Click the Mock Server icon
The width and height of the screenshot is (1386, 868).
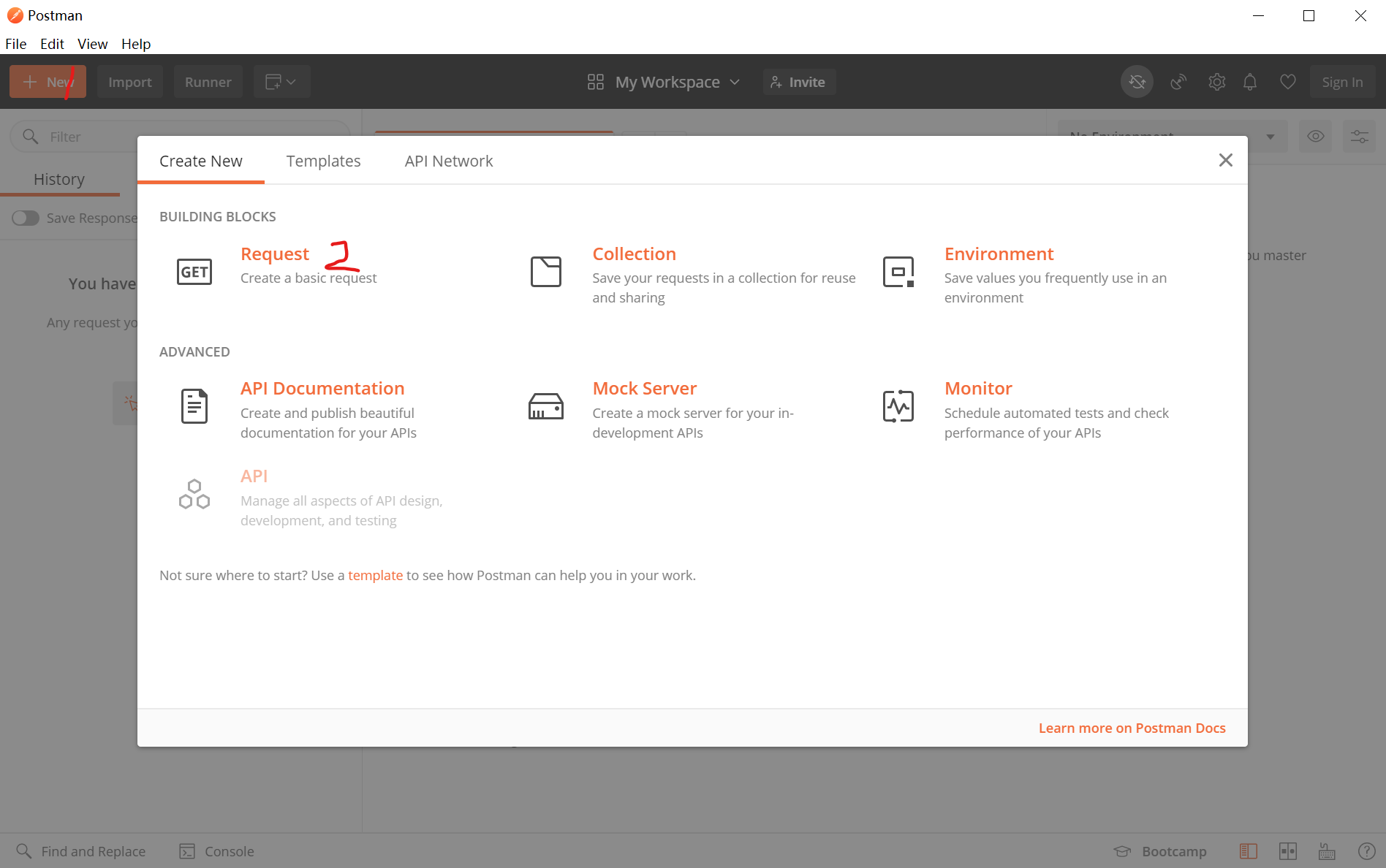pos(546,406)
